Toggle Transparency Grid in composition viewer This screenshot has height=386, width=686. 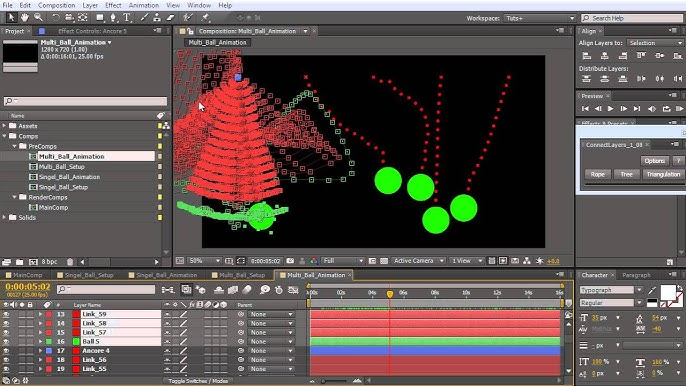point(384,261)
